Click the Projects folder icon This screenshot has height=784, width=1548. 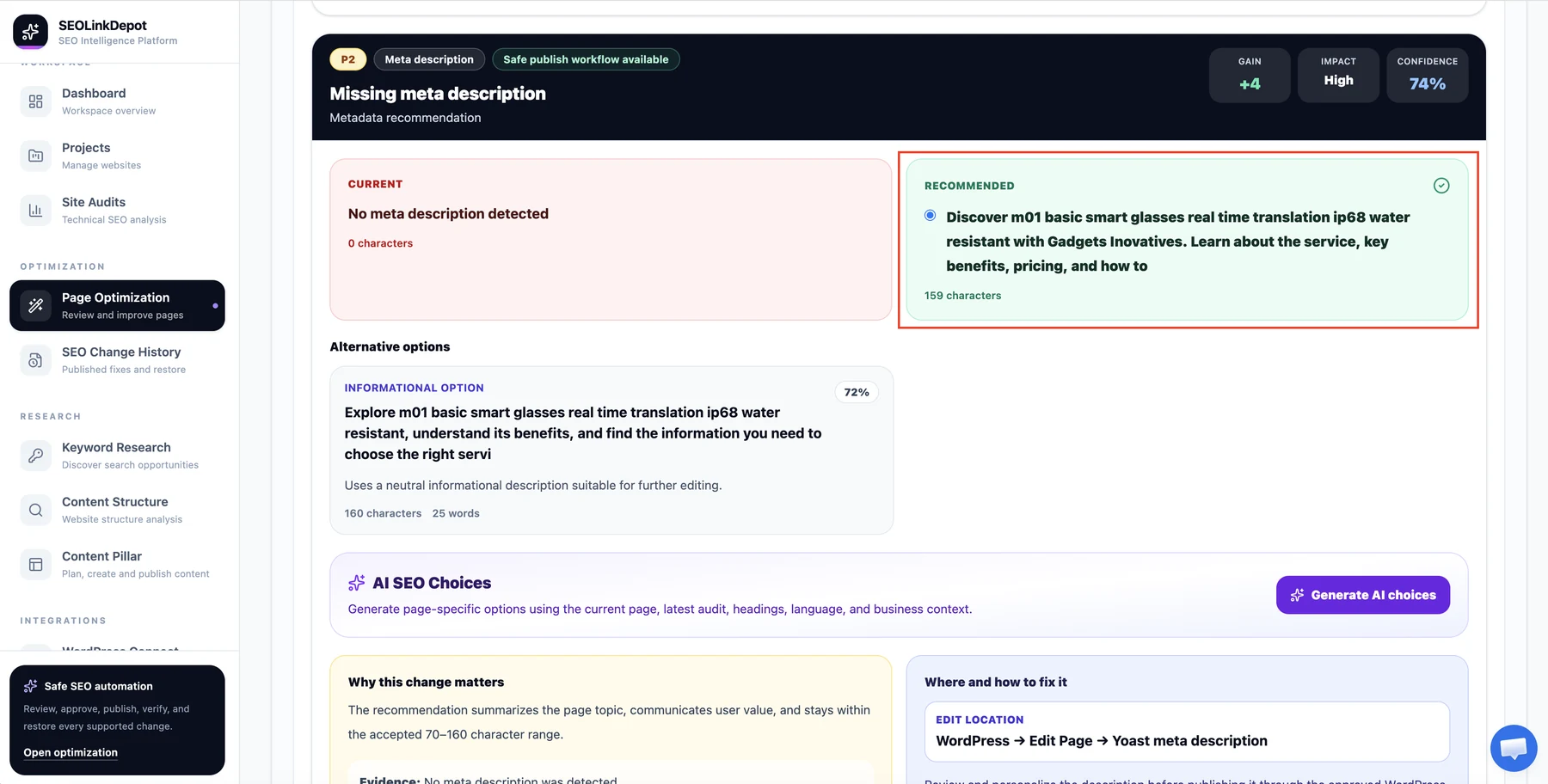35,156
